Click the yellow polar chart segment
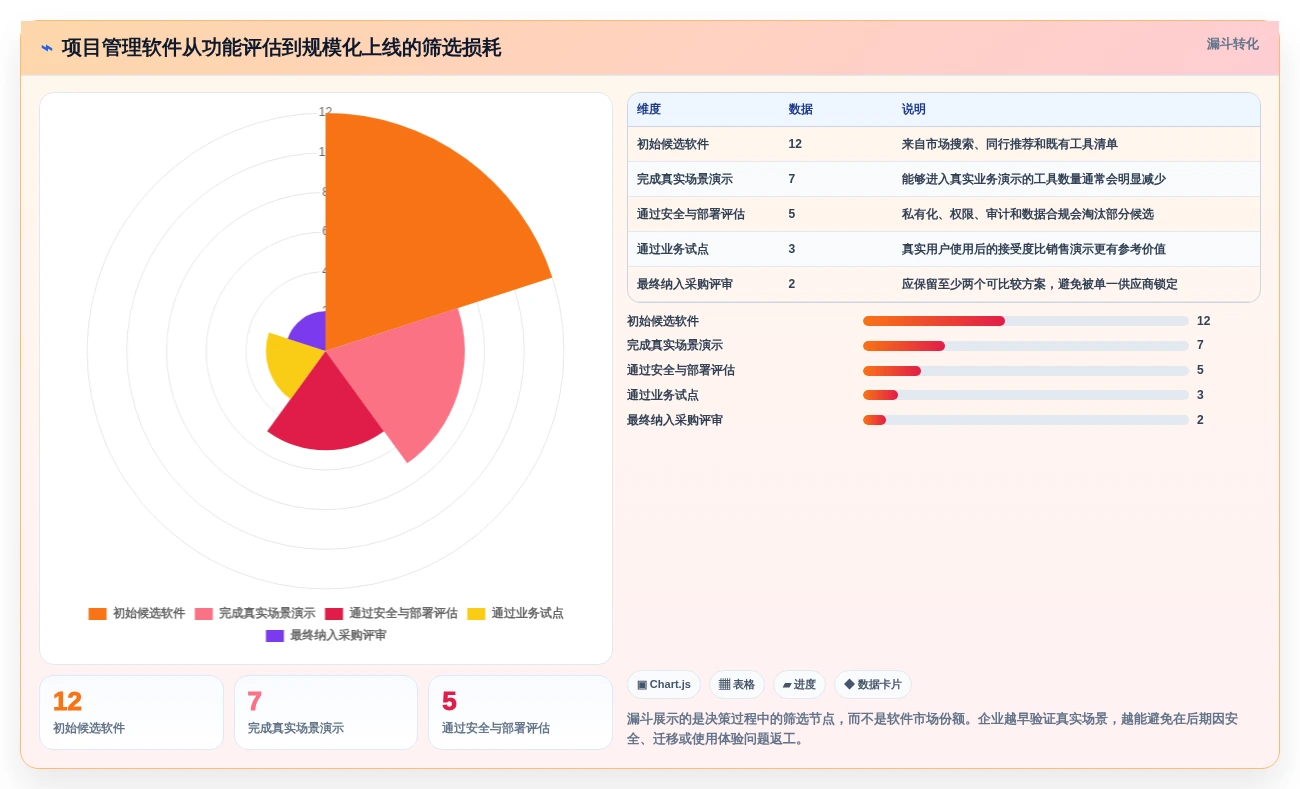 [290, 365]
